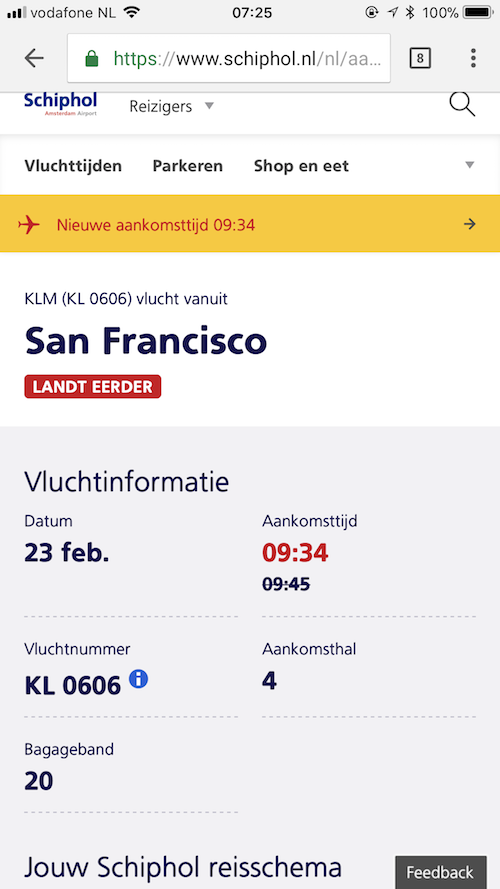The image size is (500, 889).
Task: Click the blue info icon beside KL 0606
Action: click(138, 679)
